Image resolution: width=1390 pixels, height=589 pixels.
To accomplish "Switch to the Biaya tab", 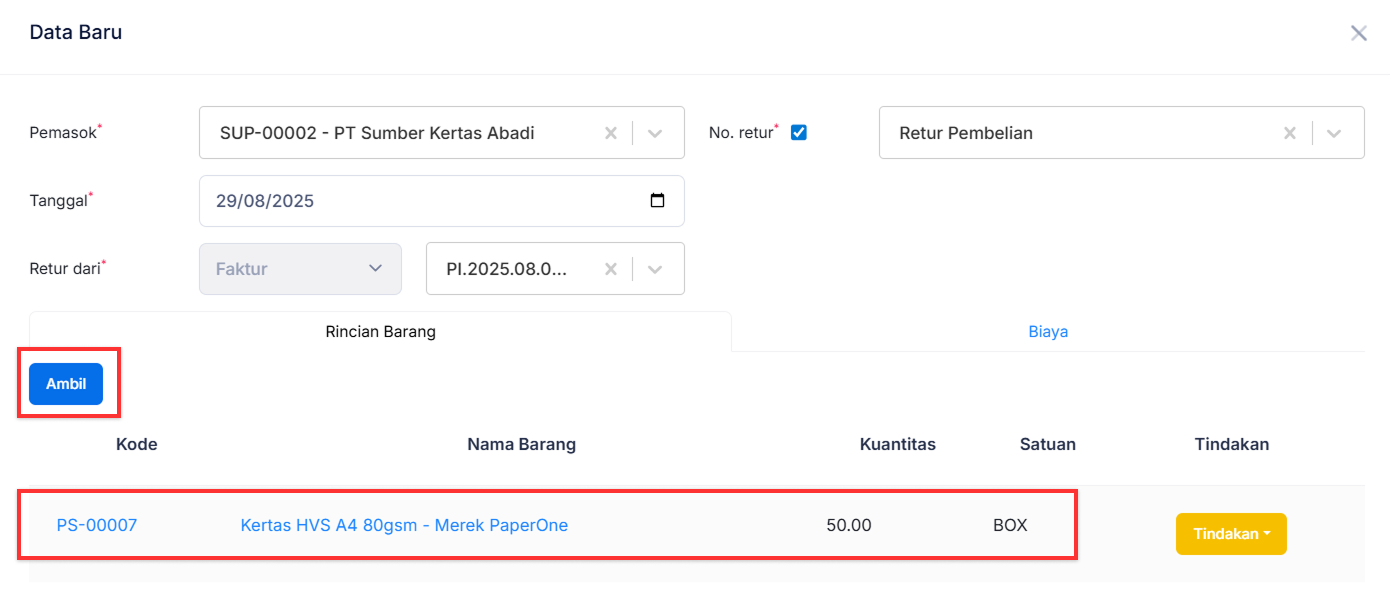I will click(x=1048, y=331).
